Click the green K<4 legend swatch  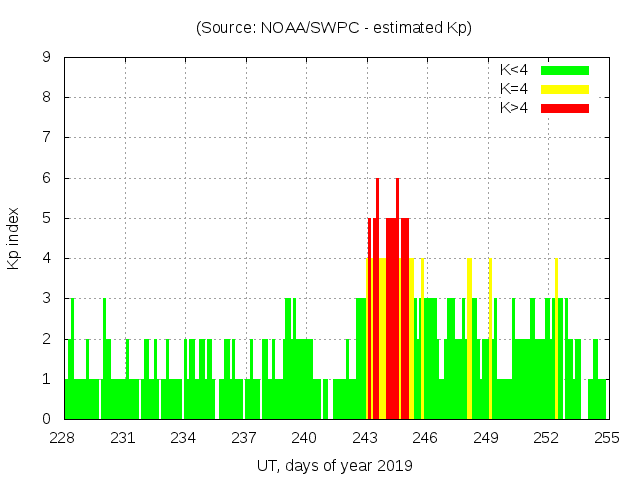564,71
